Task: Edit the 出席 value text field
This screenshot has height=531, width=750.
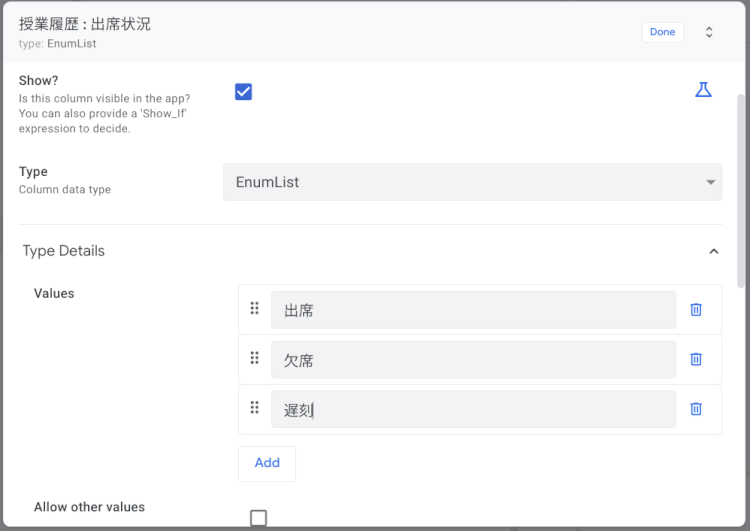Action: [472, 310]
